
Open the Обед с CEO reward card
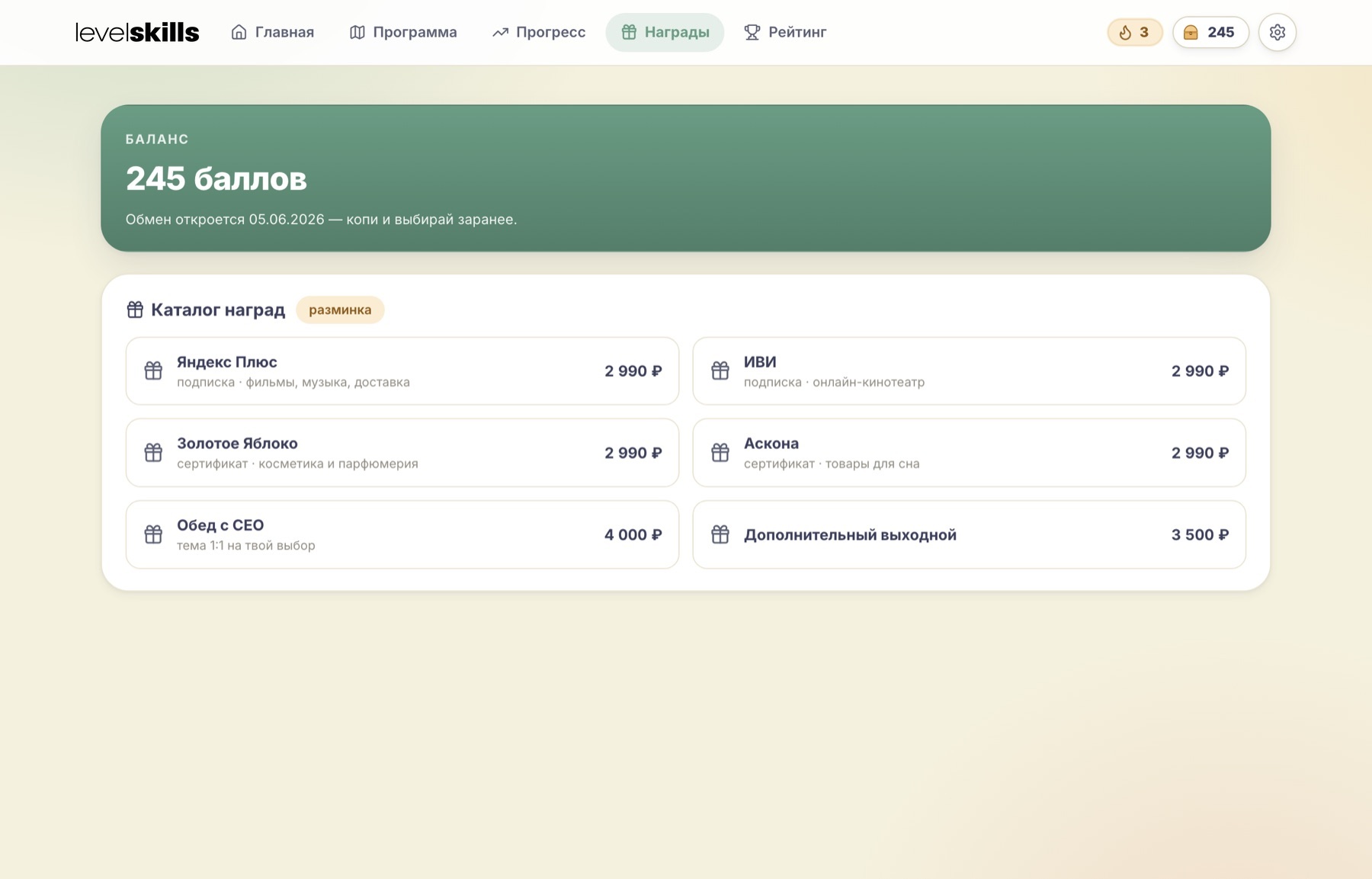[x=402, y=534]
